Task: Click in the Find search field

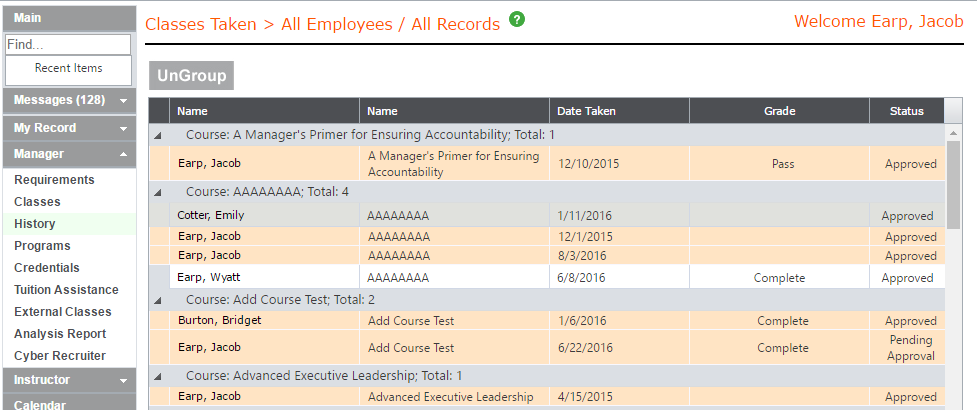Action: [x=68, y=45]
